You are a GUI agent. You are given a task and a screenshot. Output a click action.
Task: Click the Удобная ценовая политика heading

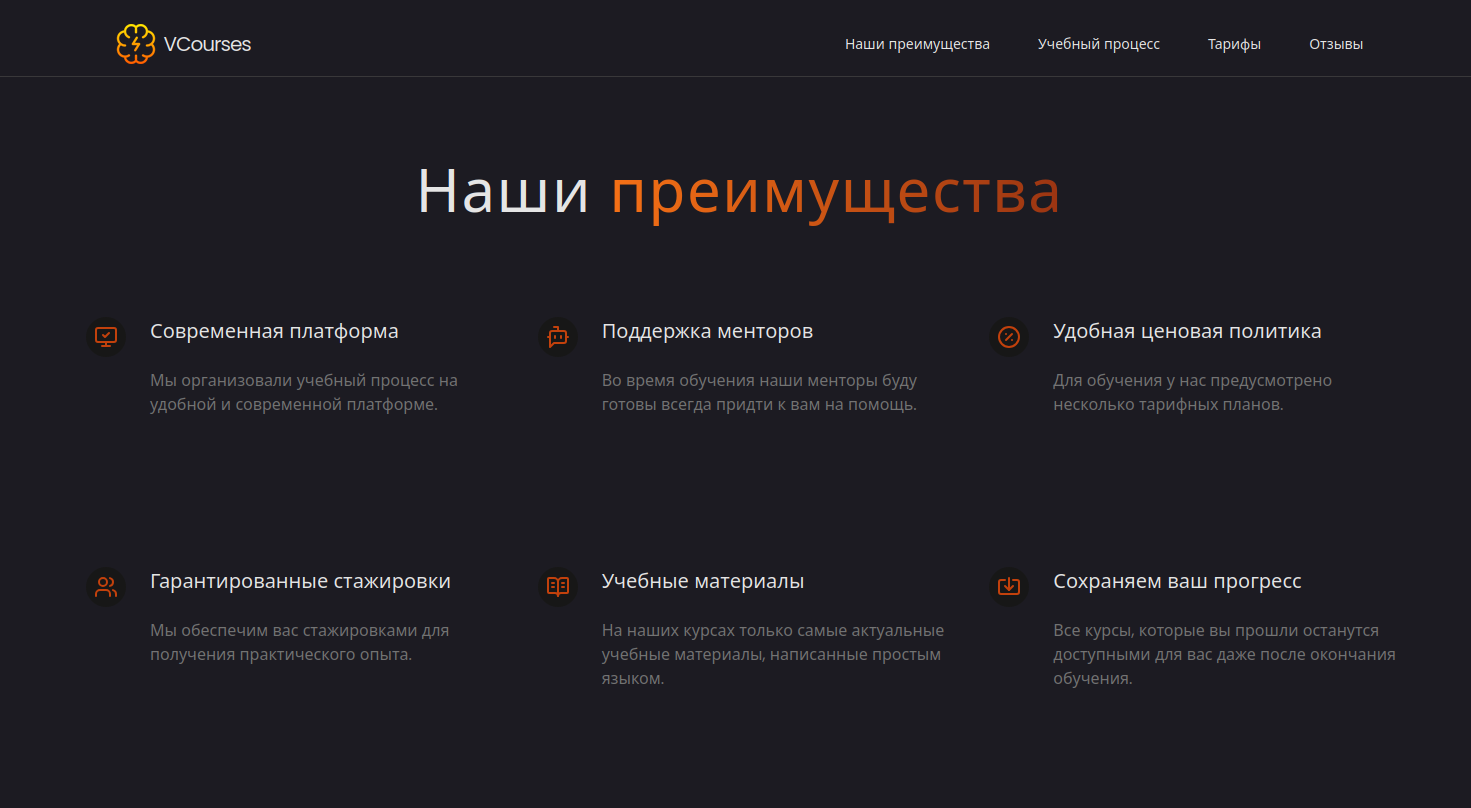tap(1187, 331)
